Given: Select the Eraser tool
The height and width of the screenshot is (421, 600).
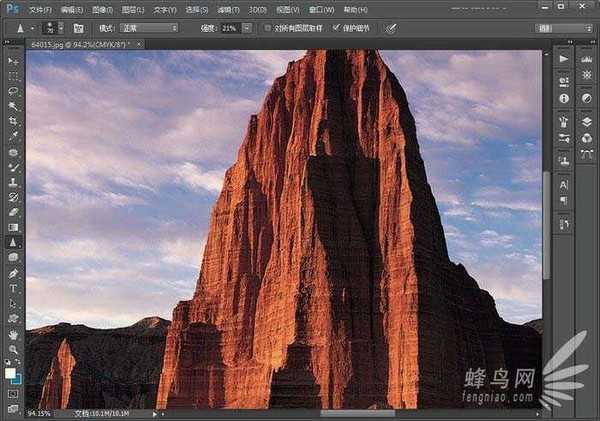Looking at the screenshot, I should point(13,212).
